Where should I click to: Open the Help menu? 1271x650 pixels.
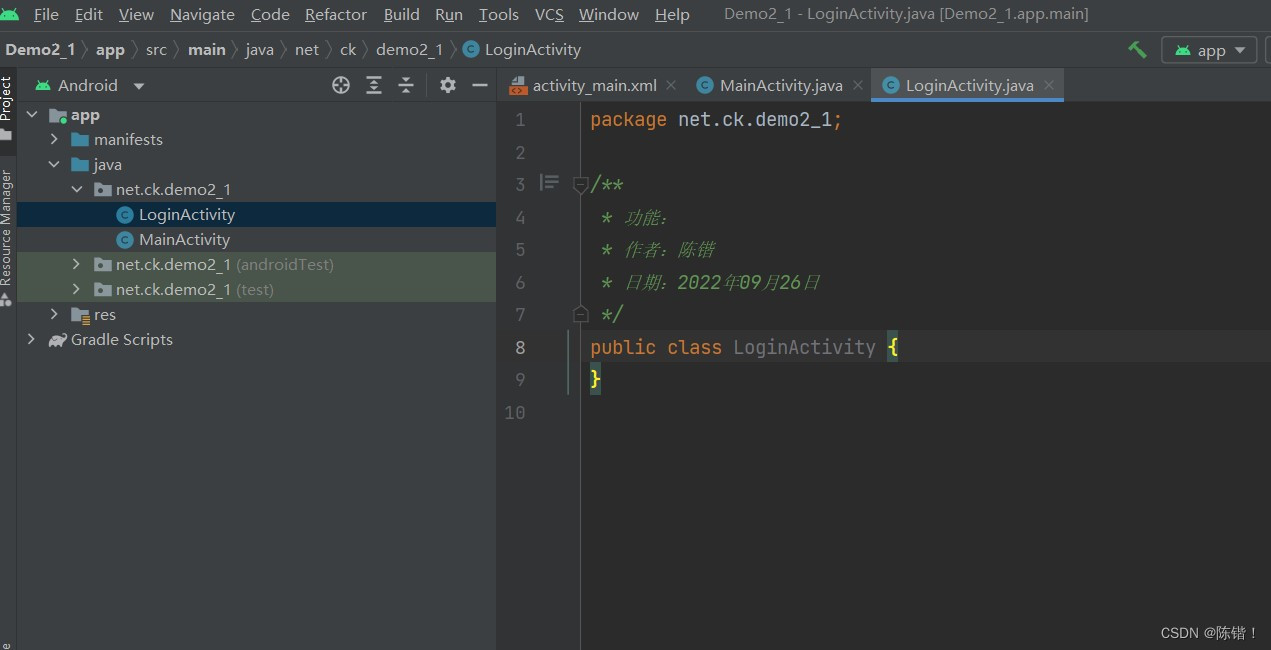click(672, 14)
